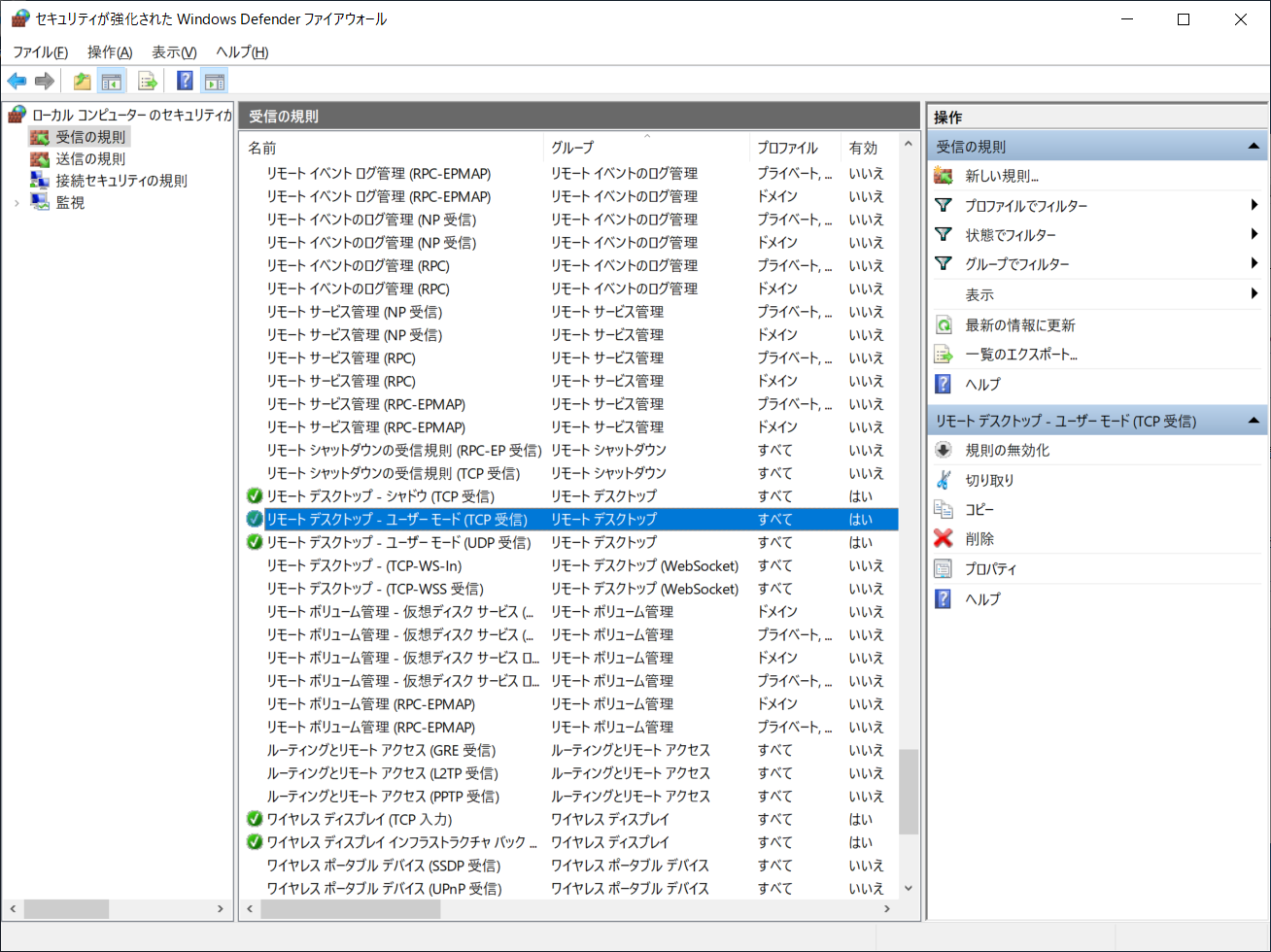Click the 切り取り scissors icon
This screenshot has height=952, width=1271.
[944, 479]
